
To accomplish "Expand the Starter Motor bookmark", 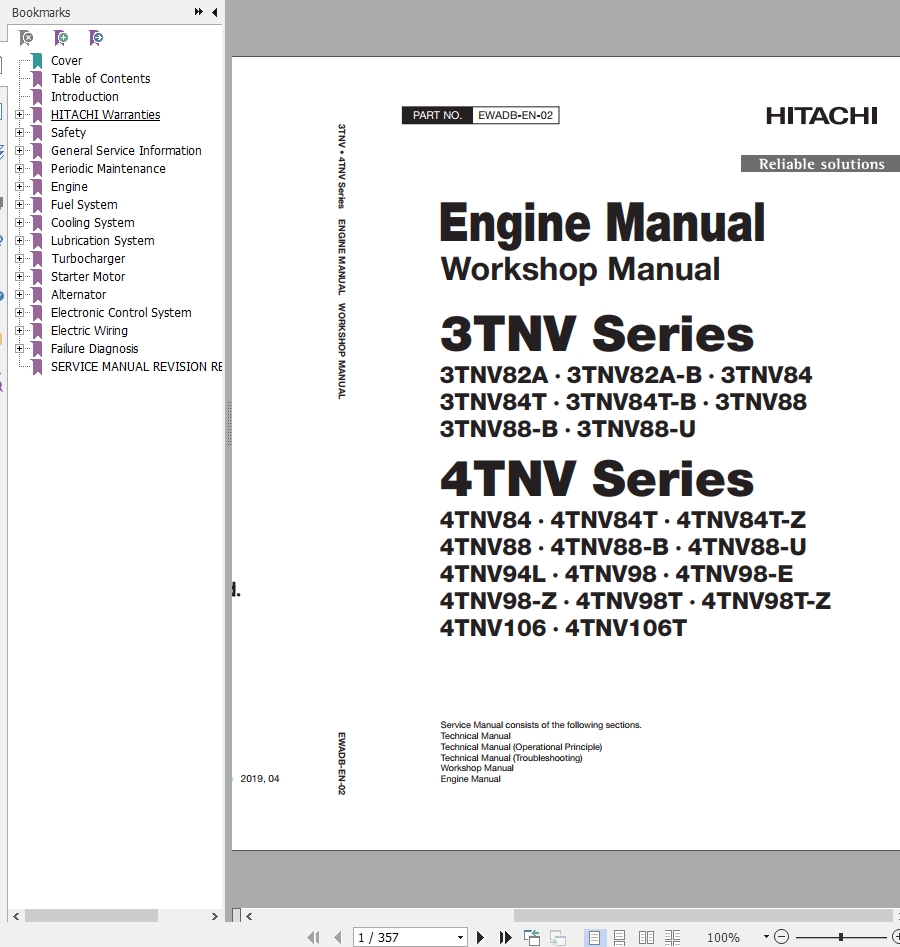I will pos(19,277).
